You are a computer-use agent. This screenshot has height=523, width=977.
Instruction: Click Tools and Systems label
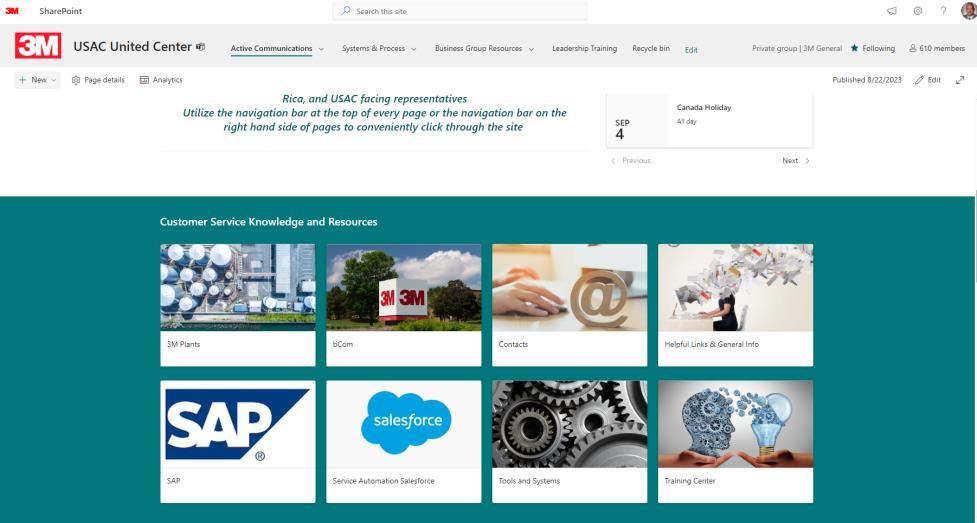coord(529,481)
